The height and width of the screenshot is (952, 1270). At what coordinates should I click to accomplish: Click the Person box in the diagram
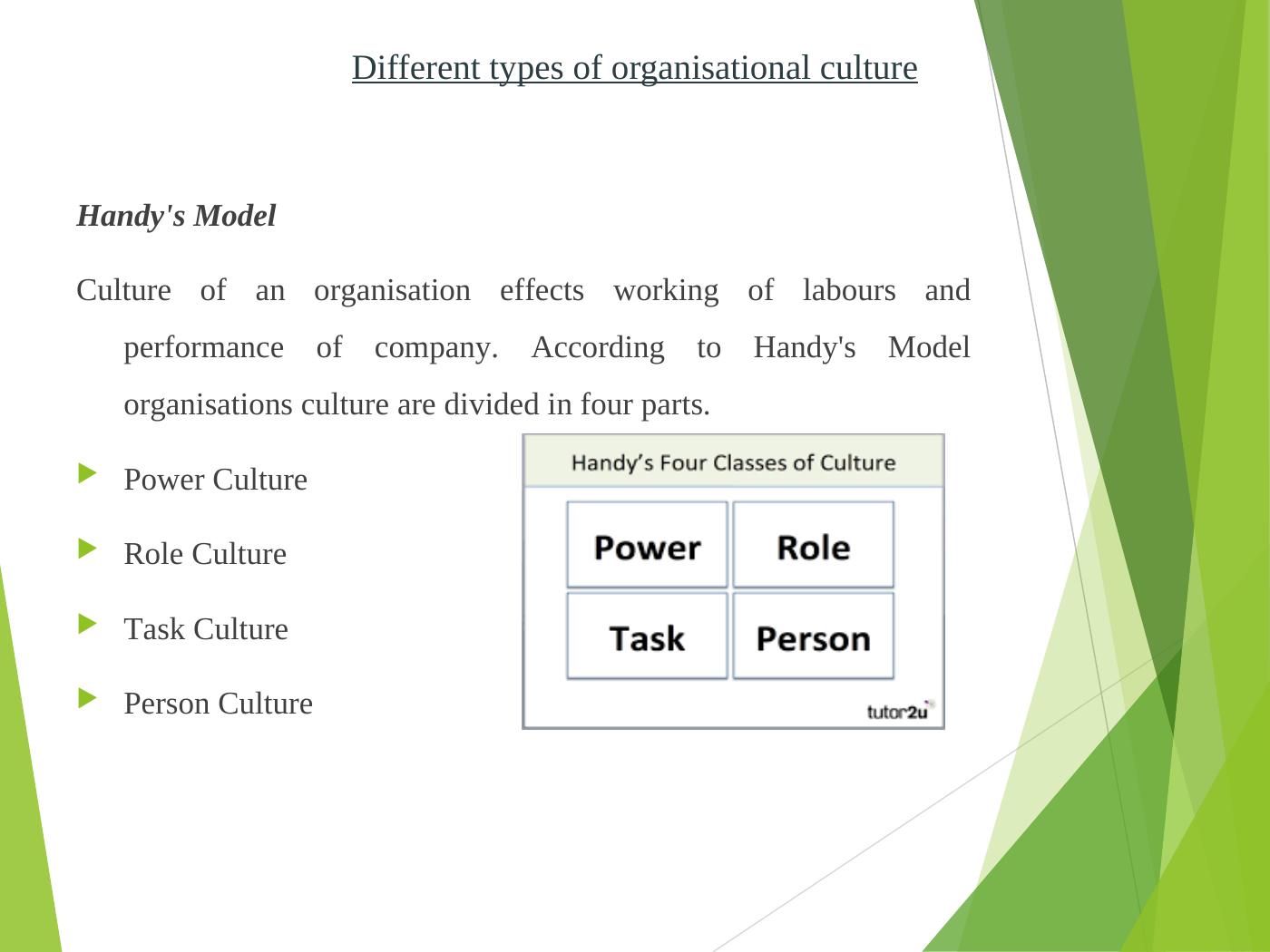click(813, 636)
